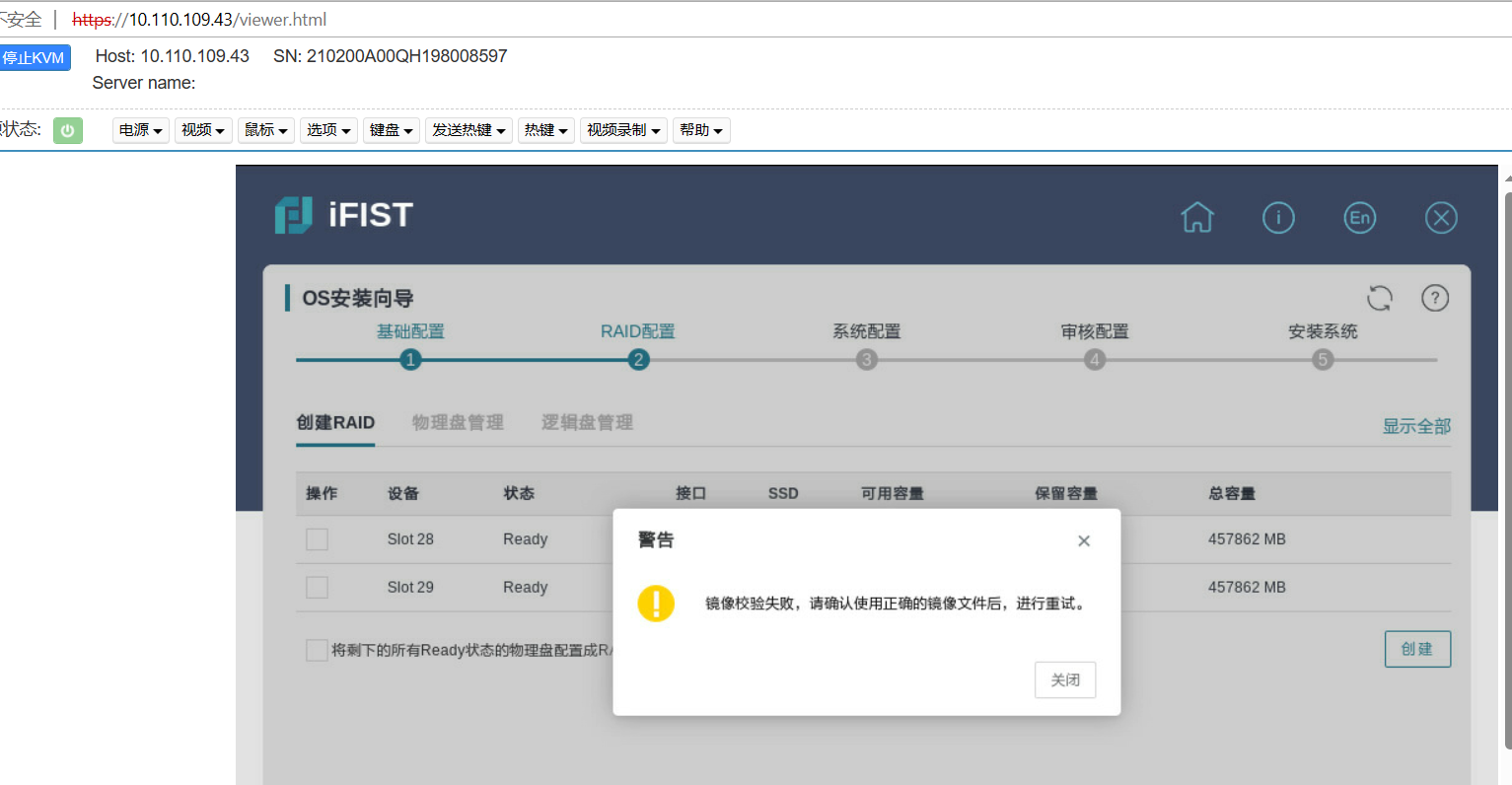Click the 设备 column header
Image resolution: width=1512 pixels, height=785 pixels.
(x=403, y=494)
